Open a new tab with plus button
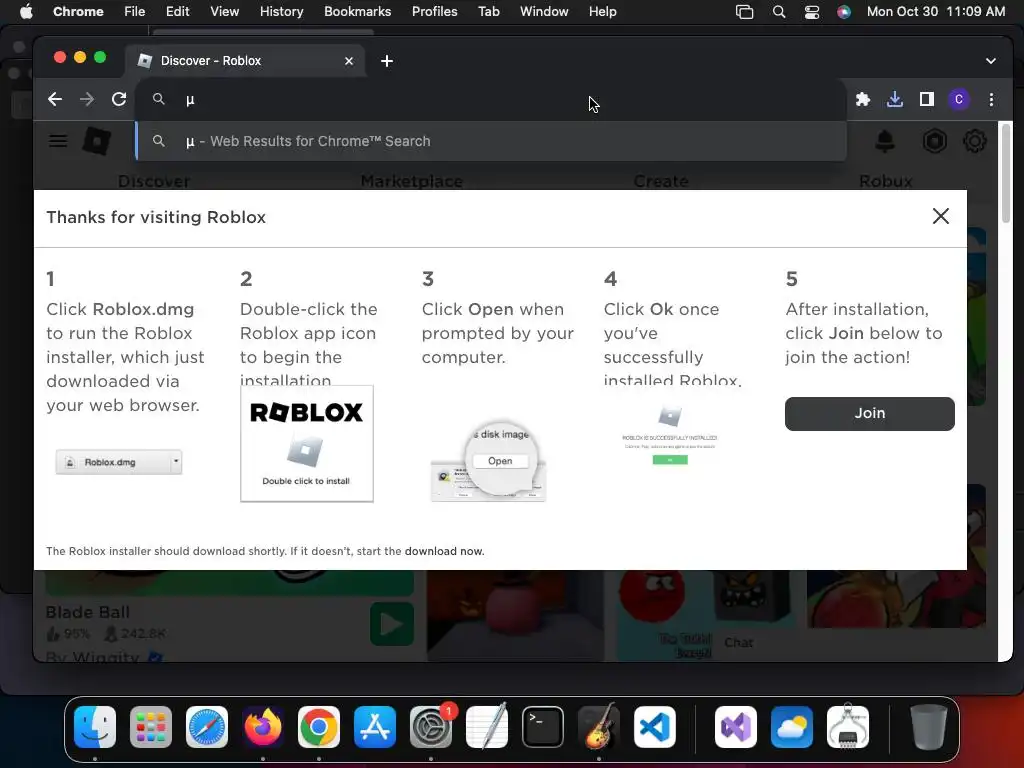This screenshot has width=1024, height=768. [x=387, y=61]
